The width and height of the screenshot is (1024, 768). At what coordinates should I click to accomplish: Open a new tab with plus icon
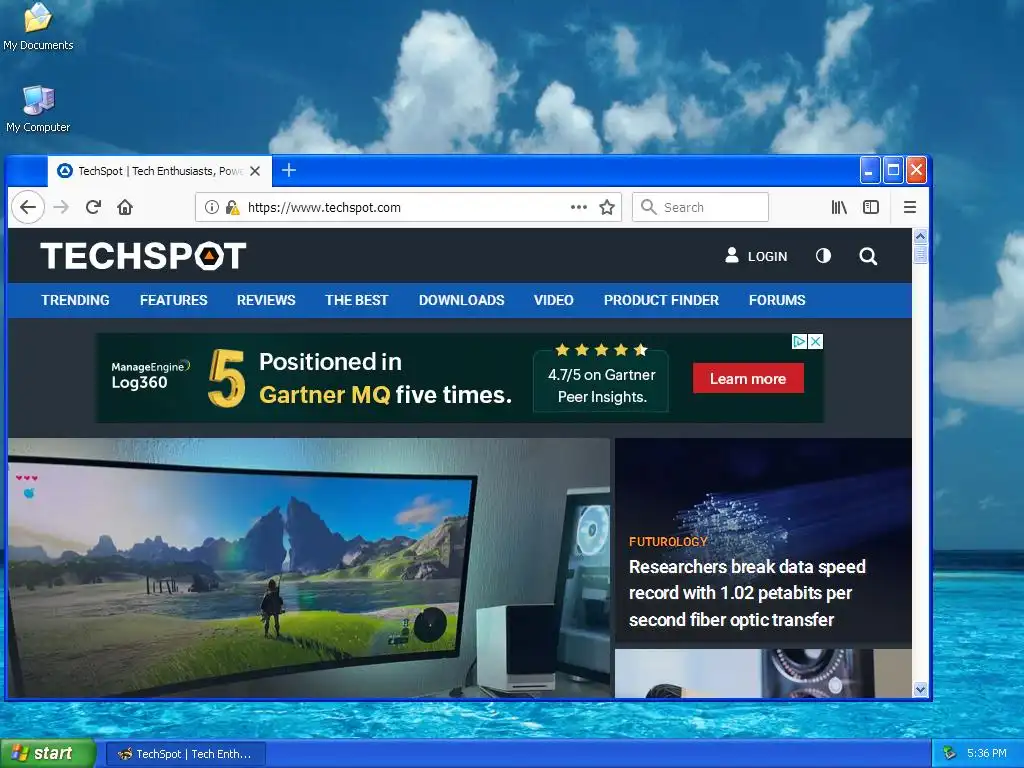click(x=289, y=170)
